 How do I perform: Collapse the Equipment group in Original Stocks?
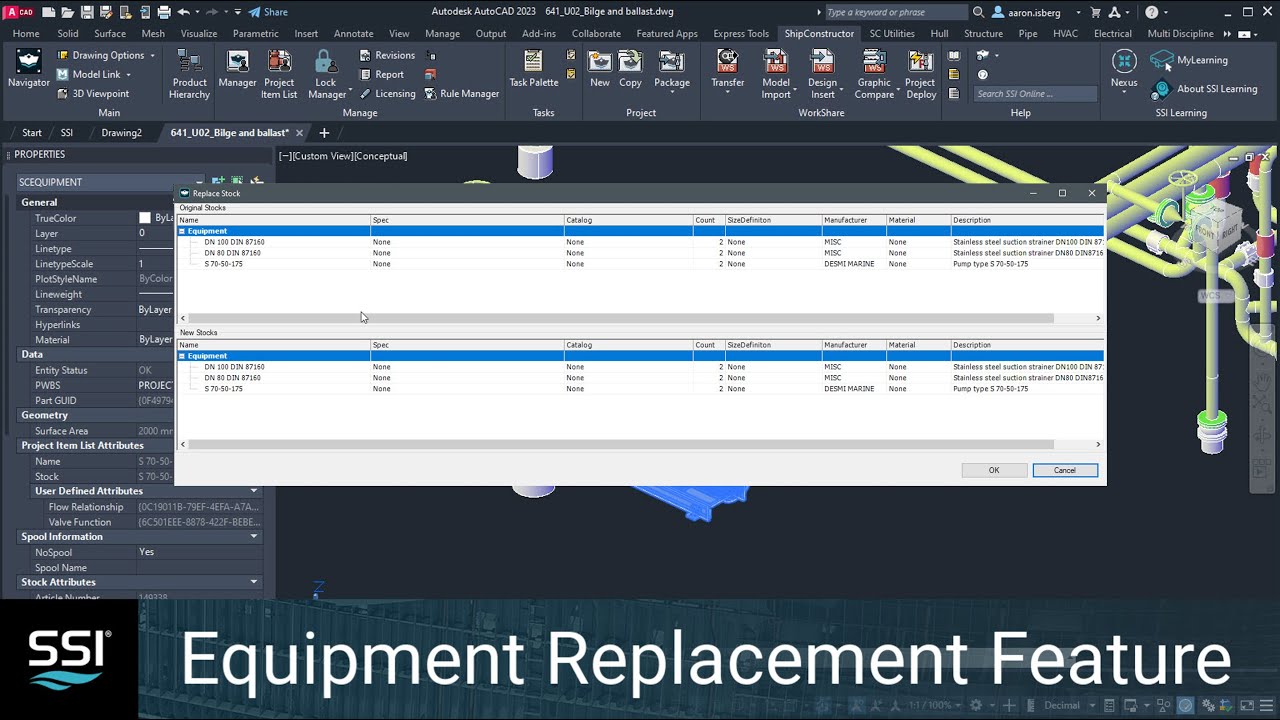coord(182,231)
